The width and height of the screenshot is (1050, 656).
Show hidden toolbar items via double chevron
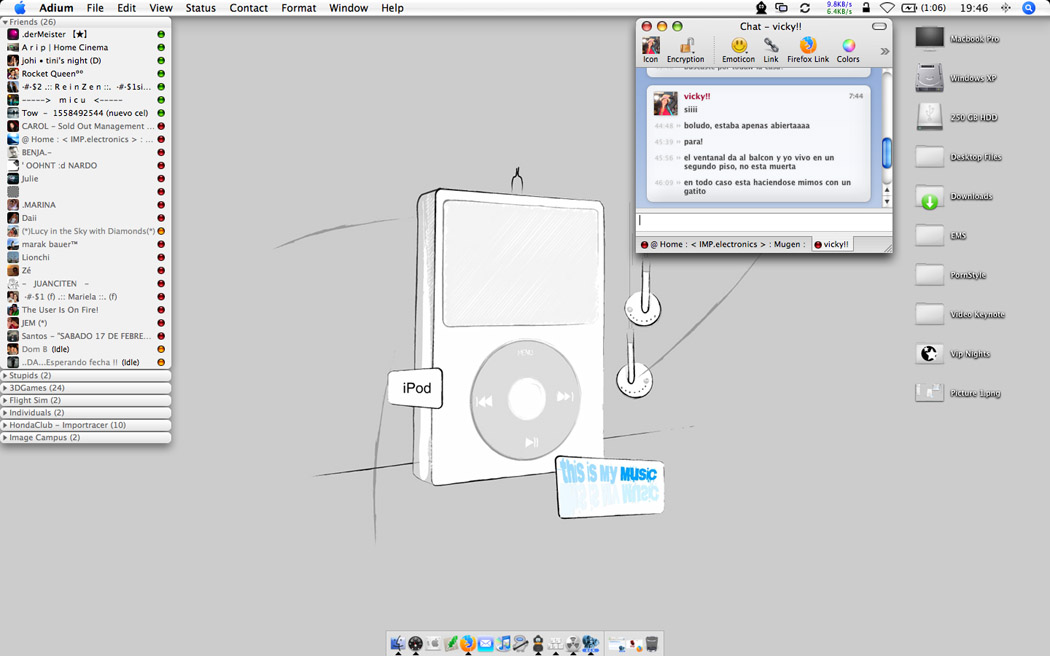click(x=885, y=51)
